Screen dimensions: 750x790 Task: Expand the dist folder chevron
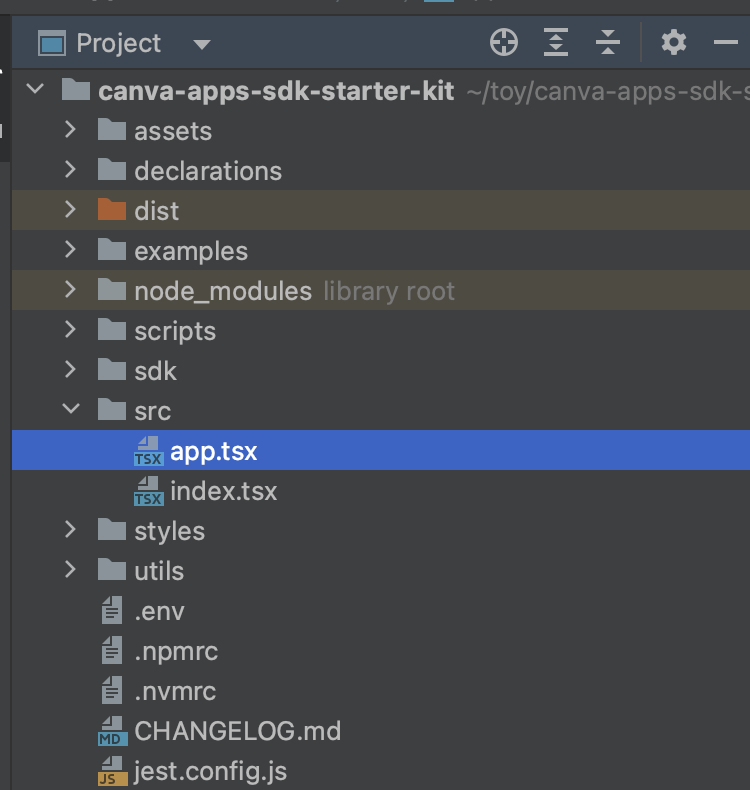point(71,210)
